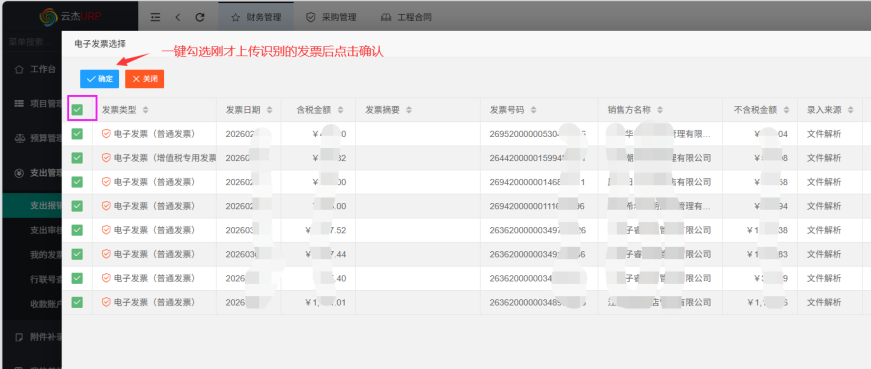Toggle the select-all checkbox in table header

click(77, 109)
